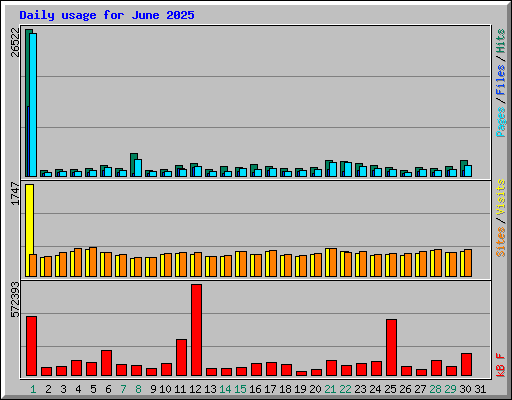Click the blue "Files" legend label
Screen dimensions: 512x400
(500, 80)
